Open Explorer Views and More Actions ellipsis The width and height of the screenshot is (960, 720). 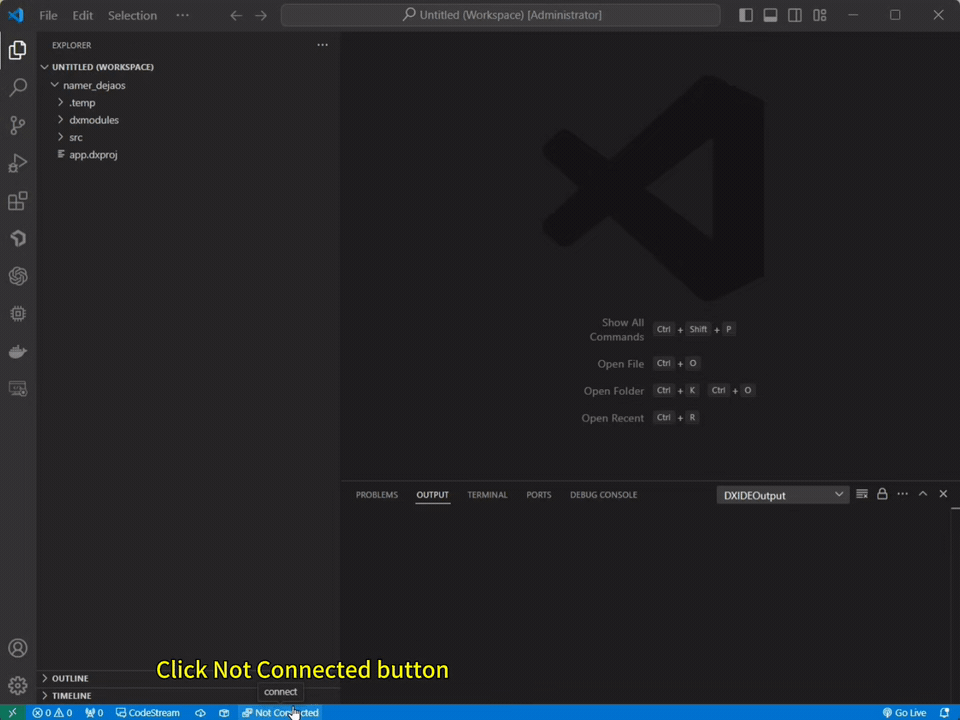point(322,45)
